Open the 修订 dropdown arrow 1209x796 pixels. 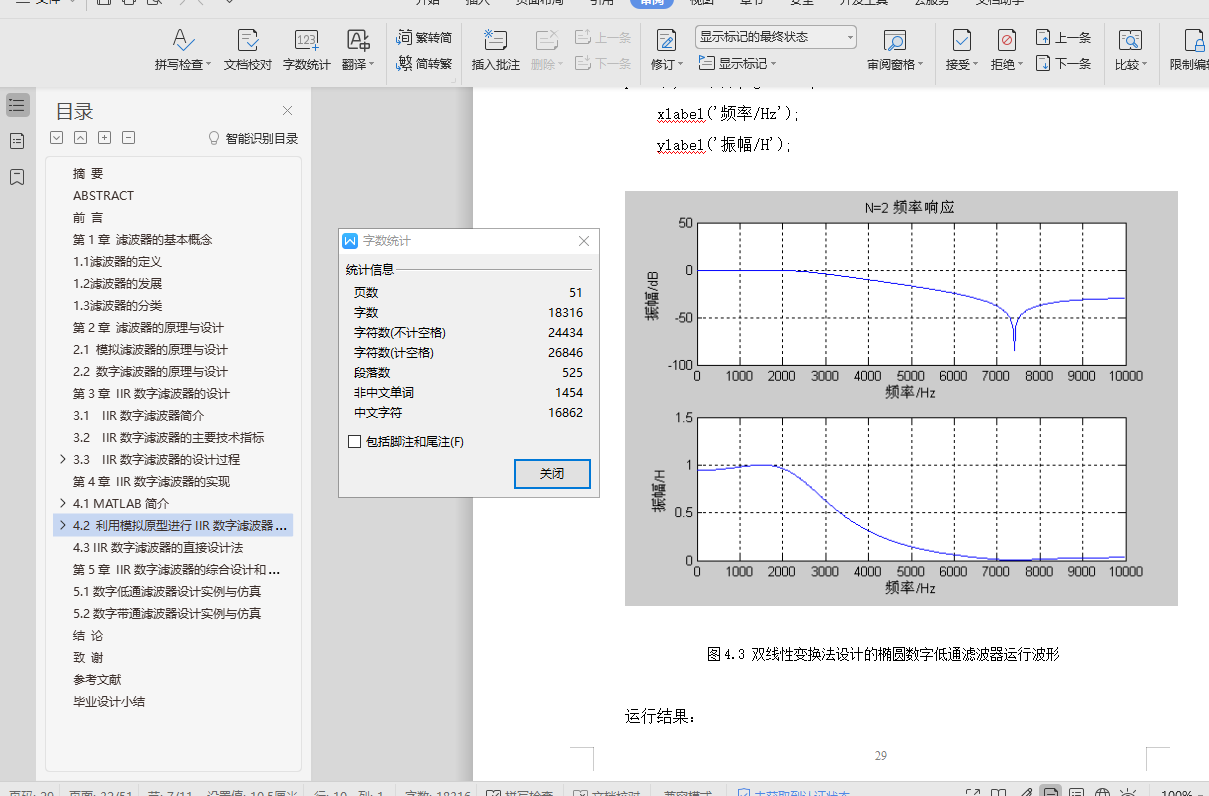(x=681, y=65)
